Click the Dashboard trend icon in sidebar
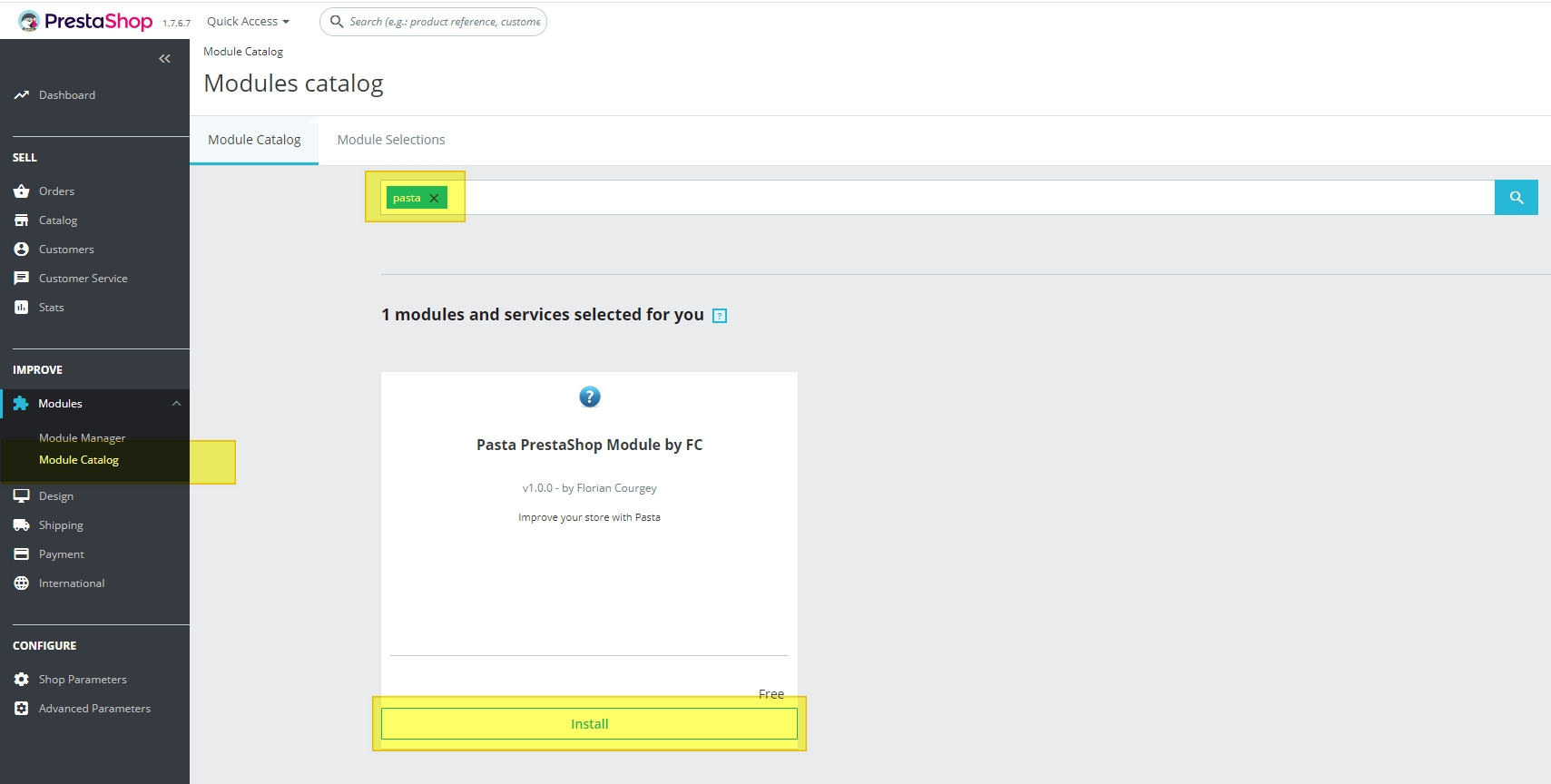 [22, 95]
